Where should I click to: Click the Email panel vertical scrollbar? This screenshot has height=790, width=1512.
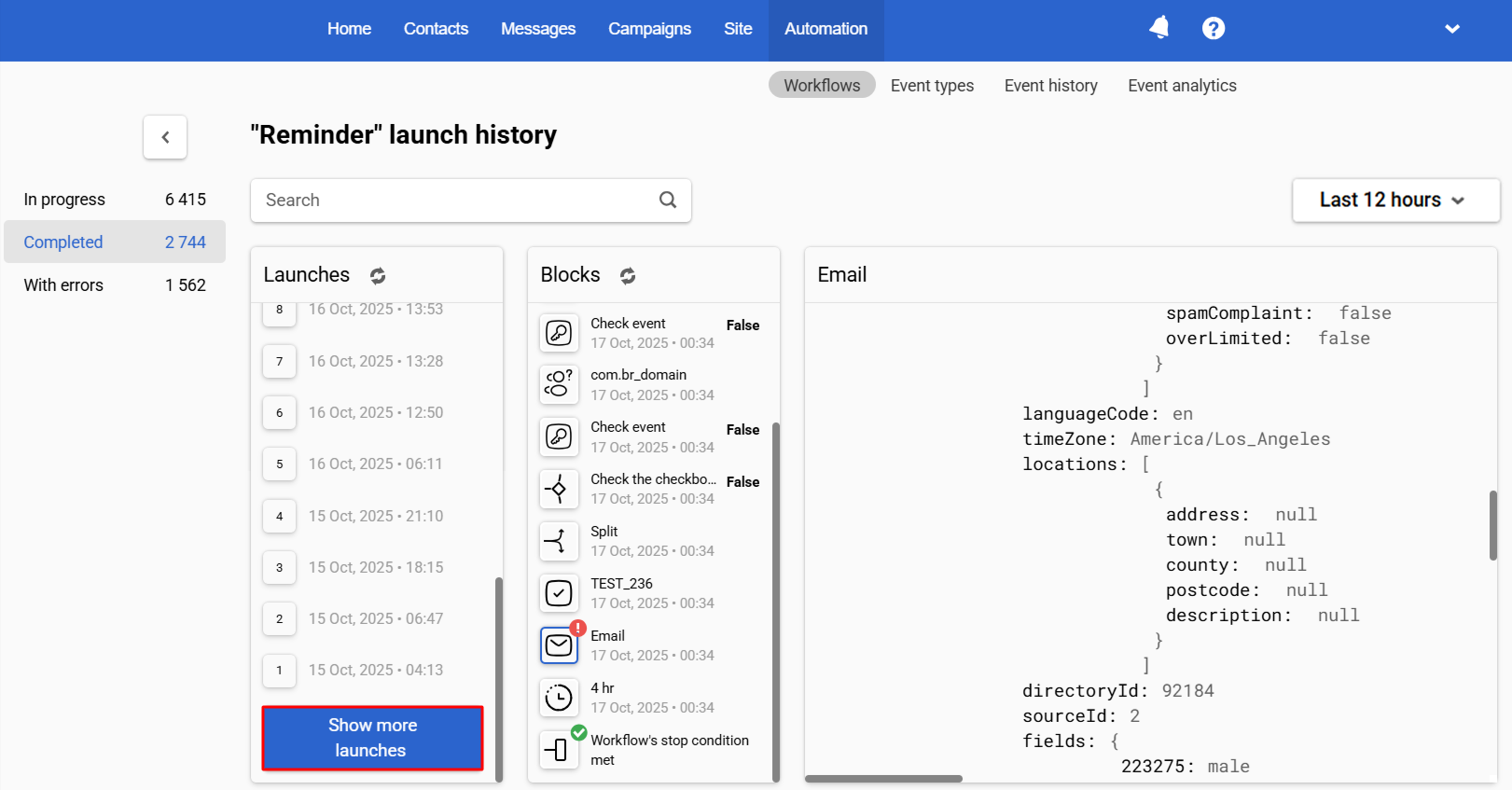pos(1493,525)
